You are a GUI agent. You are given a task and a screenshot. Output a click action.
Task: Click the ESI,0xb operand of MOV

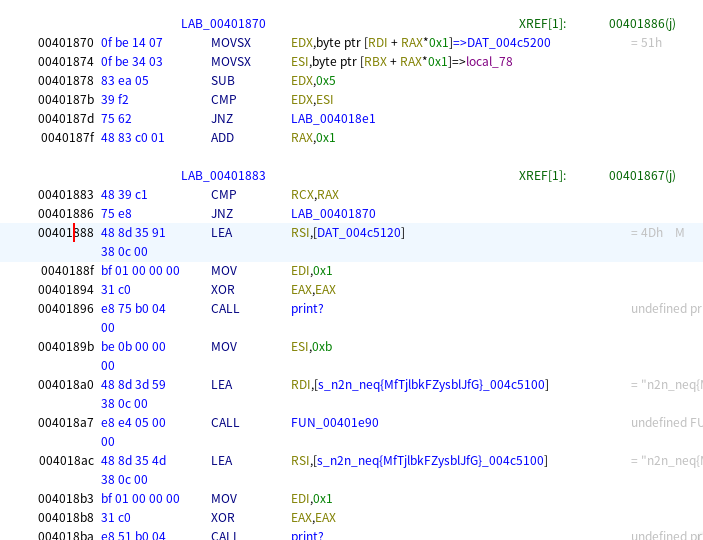[311, 347]
